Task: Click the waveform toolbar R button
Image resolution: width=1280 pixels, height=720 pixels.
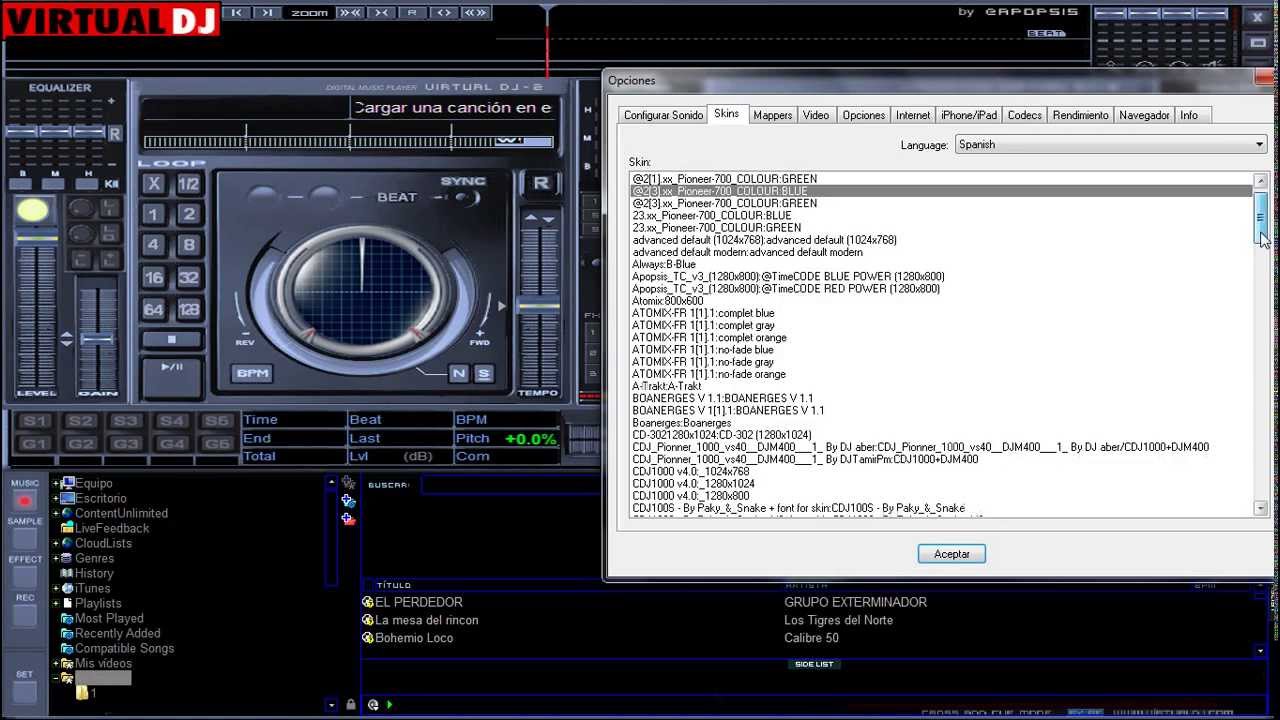Action: 412,12
